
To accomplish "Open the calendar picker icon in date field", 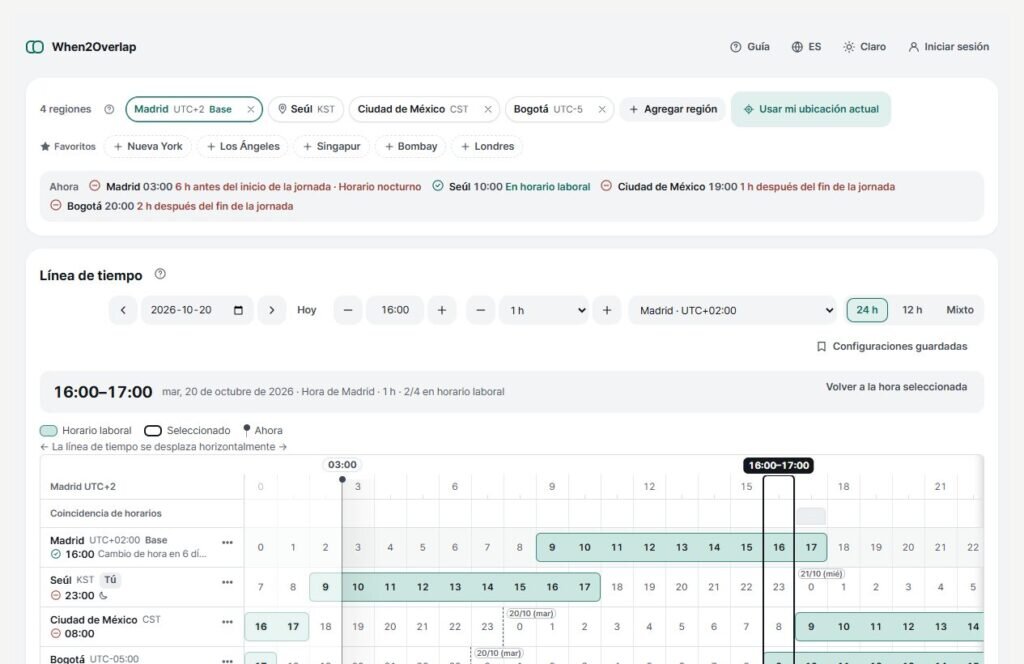I will coord(238,310).
